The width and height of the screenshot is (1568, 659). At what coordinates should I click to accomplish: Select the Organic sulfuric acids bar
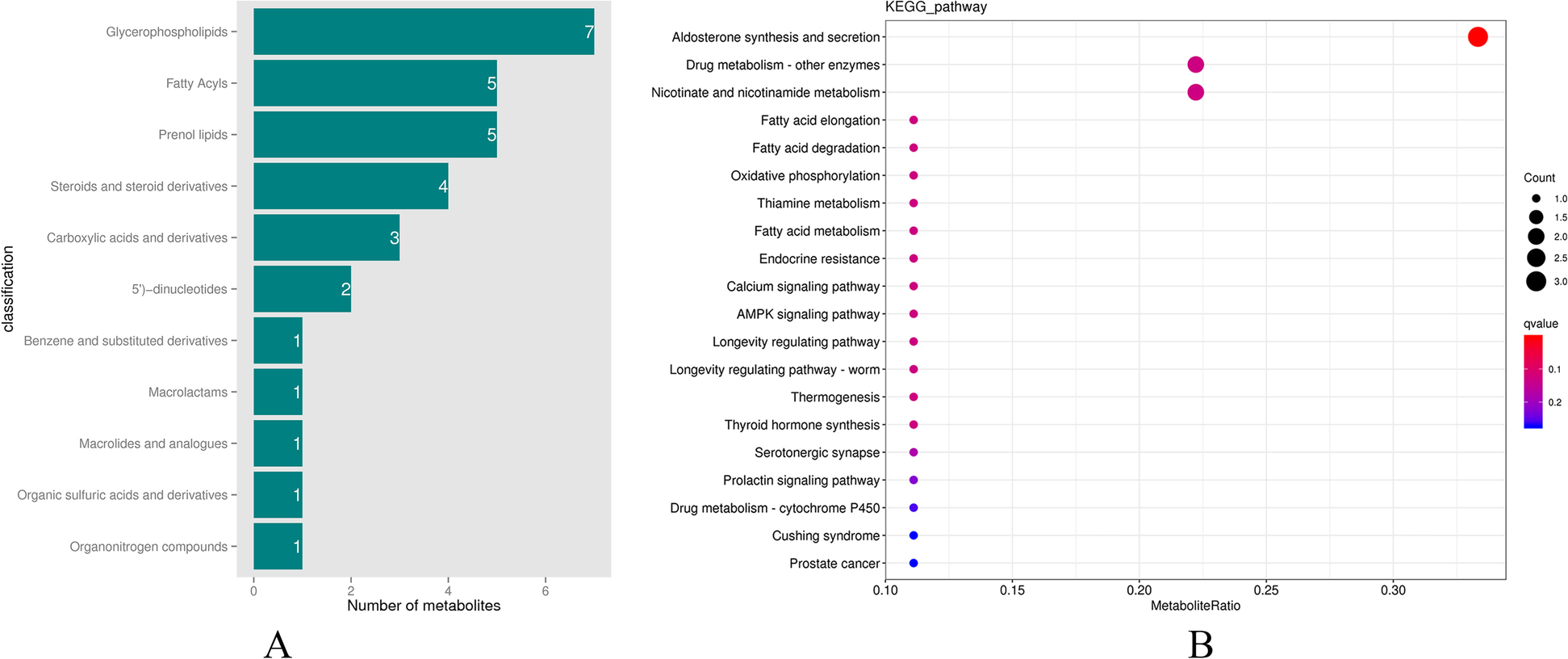[x=278, y=495]
